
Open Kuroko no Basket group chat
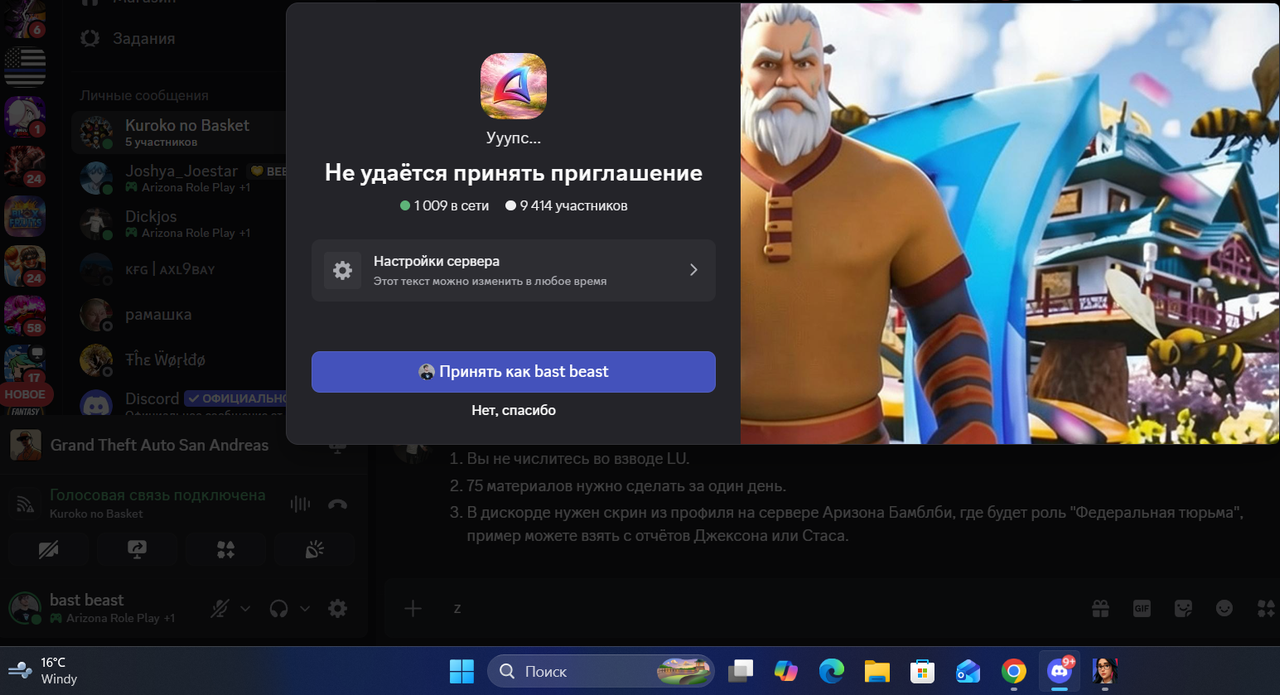(180, 132)
